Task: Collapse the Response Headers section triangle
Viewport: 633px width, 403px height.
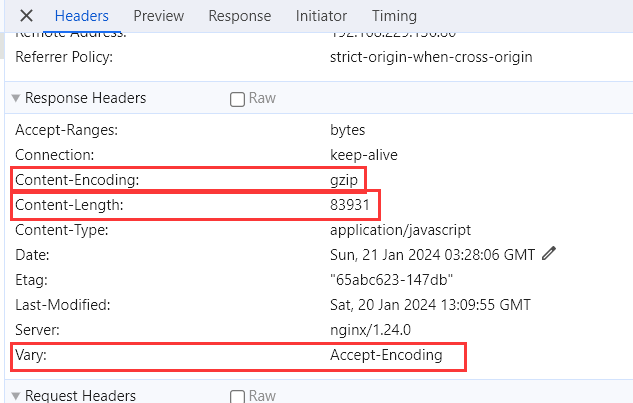Action: pos(16,98)
